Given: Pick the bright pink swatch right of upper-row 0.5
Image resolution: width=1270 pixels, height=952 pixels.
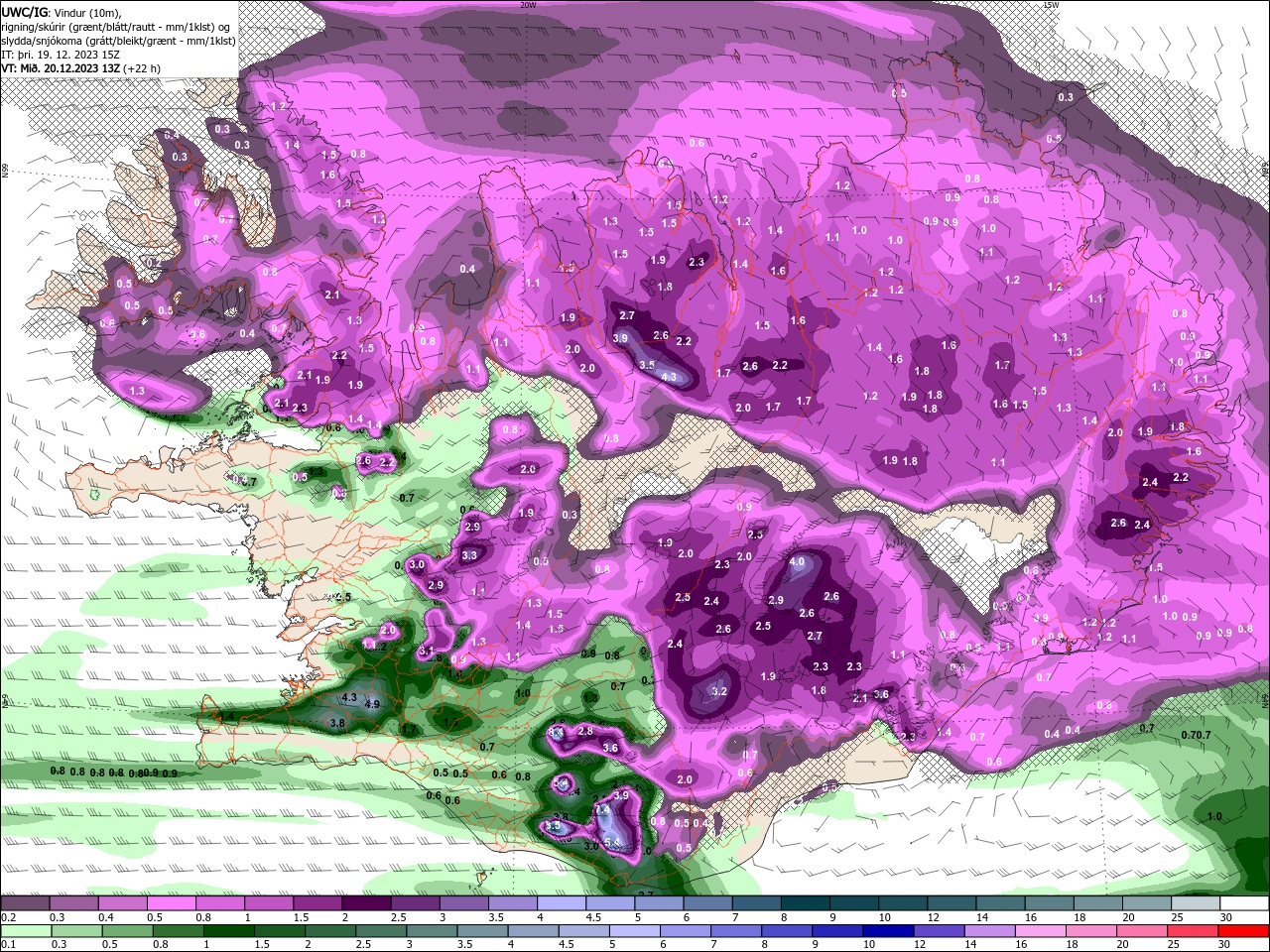Looking at the screenshot, I should 171,903.
